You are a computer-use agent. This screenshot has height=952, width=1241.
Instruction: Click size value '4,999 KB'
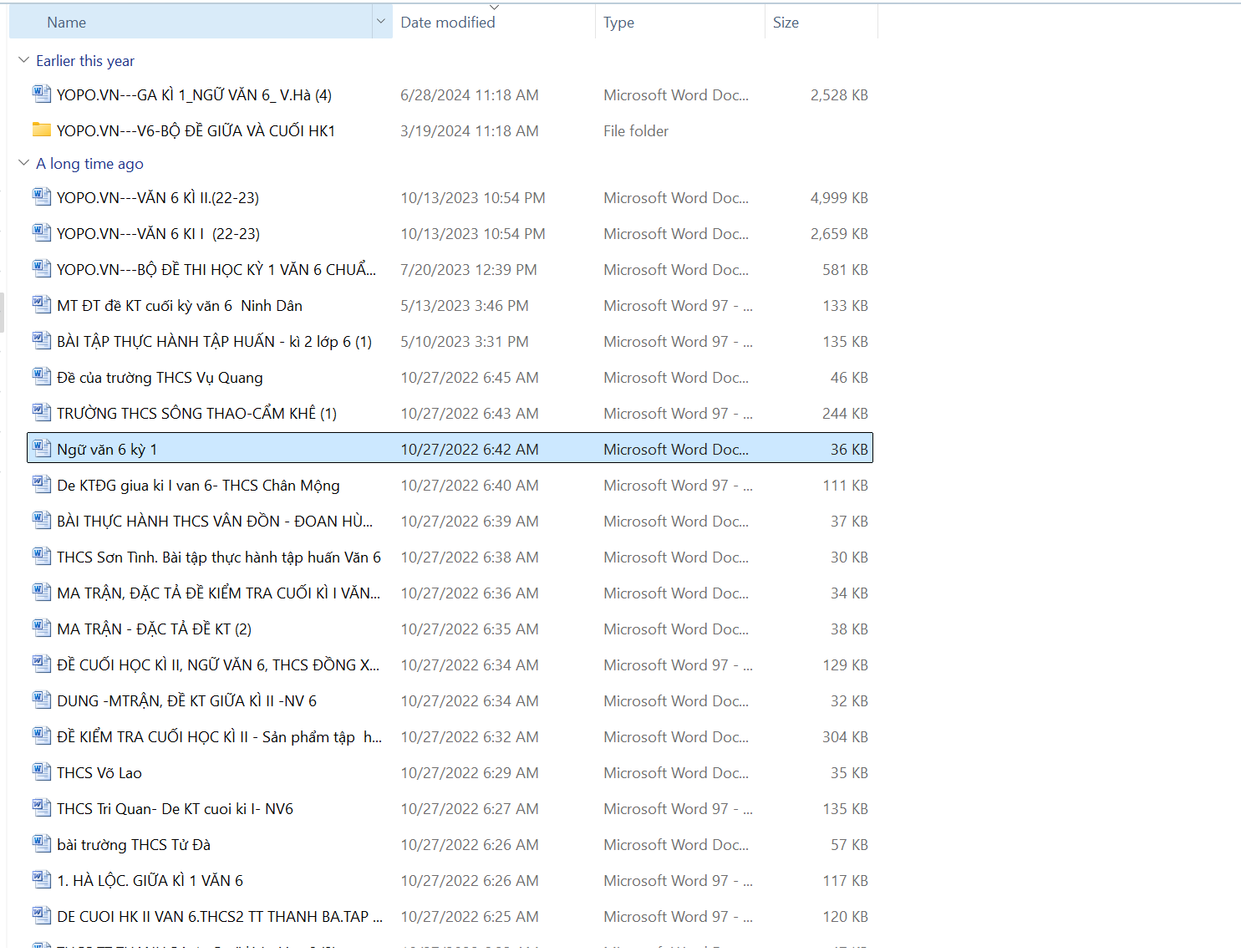pos(839,198)
